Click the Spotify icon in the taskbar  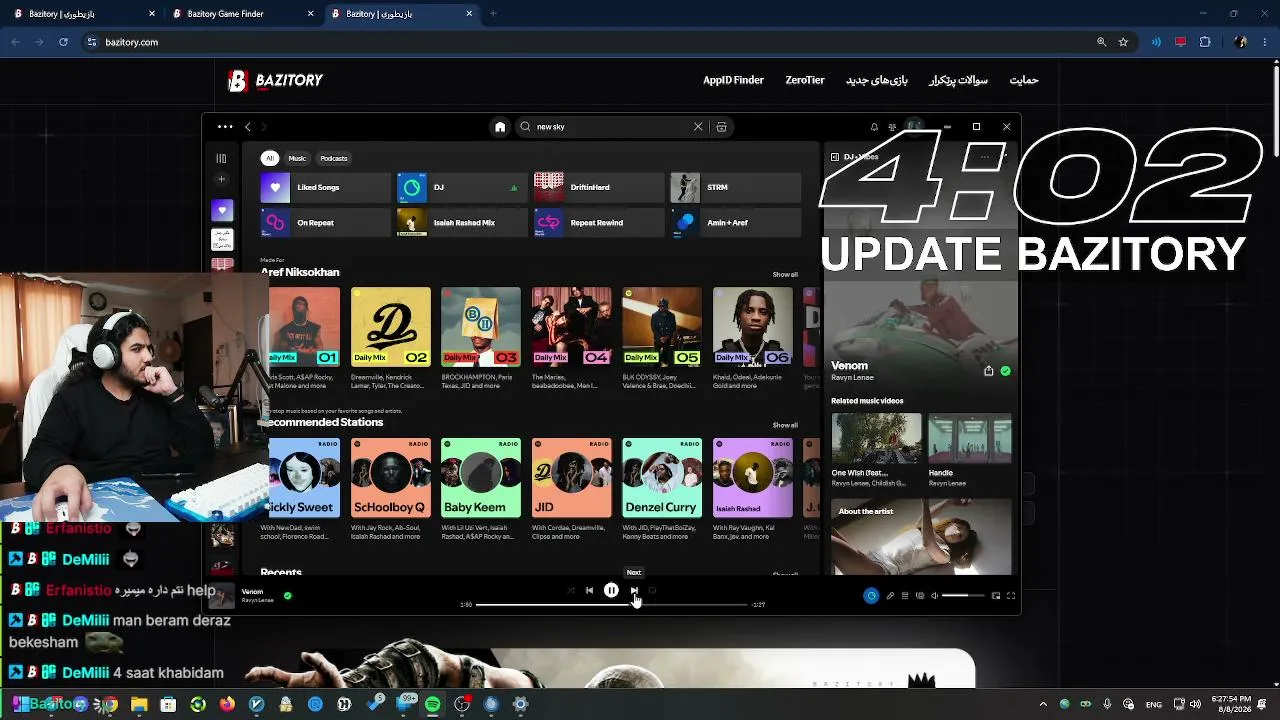433,704
